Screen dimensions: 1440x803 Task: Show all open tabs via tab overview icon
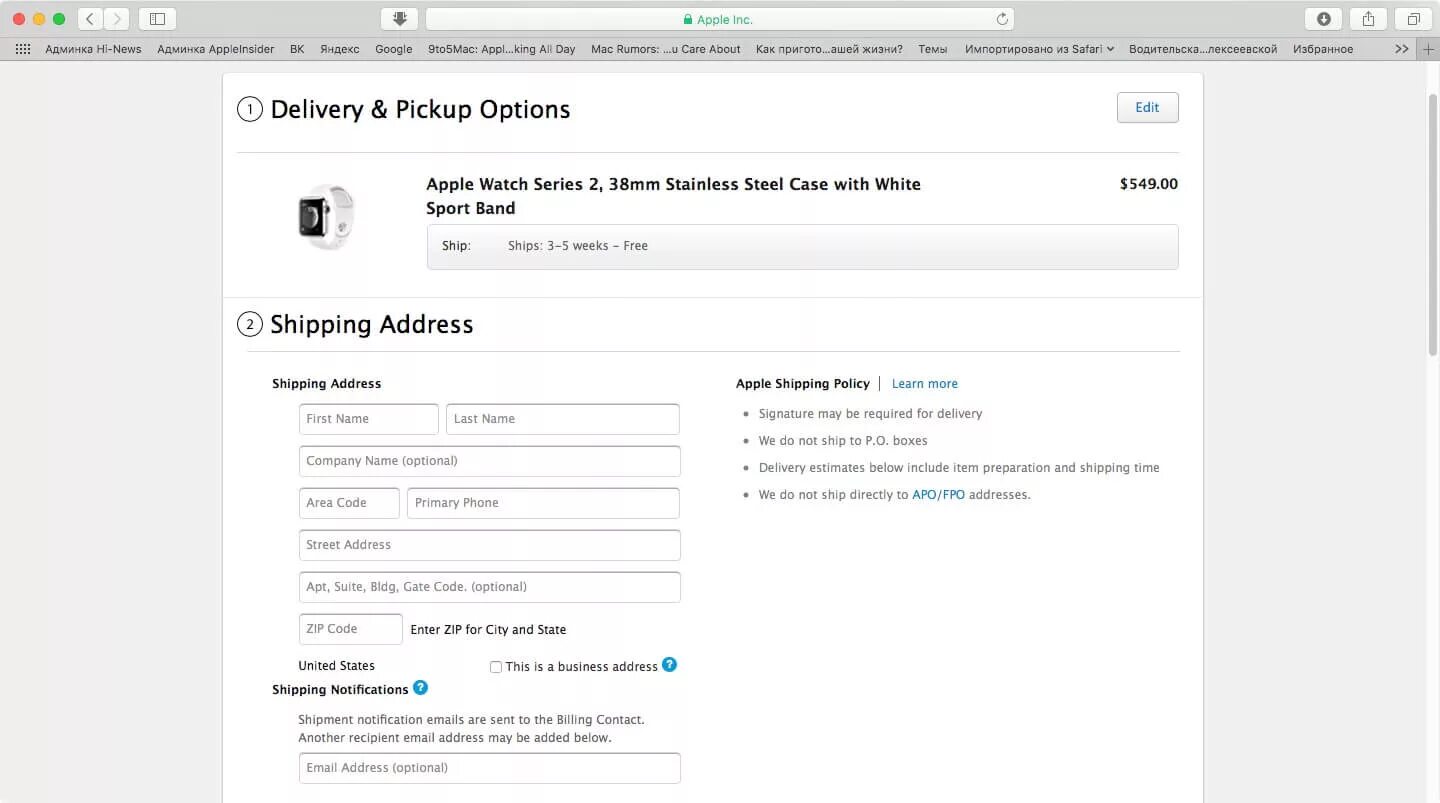(1413, 18)
